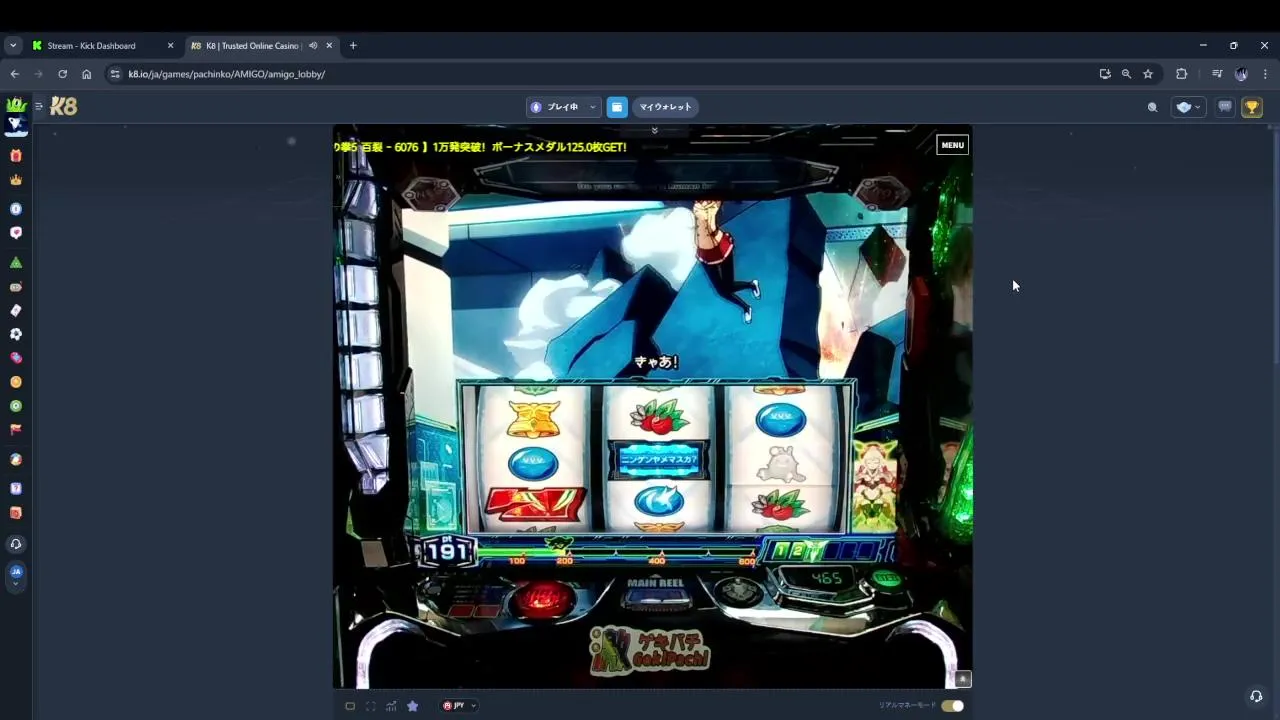Toggle the K8 sidebar hamburger menu
1280x720 pixels.
pyautogui.click(x=39, y=106)
